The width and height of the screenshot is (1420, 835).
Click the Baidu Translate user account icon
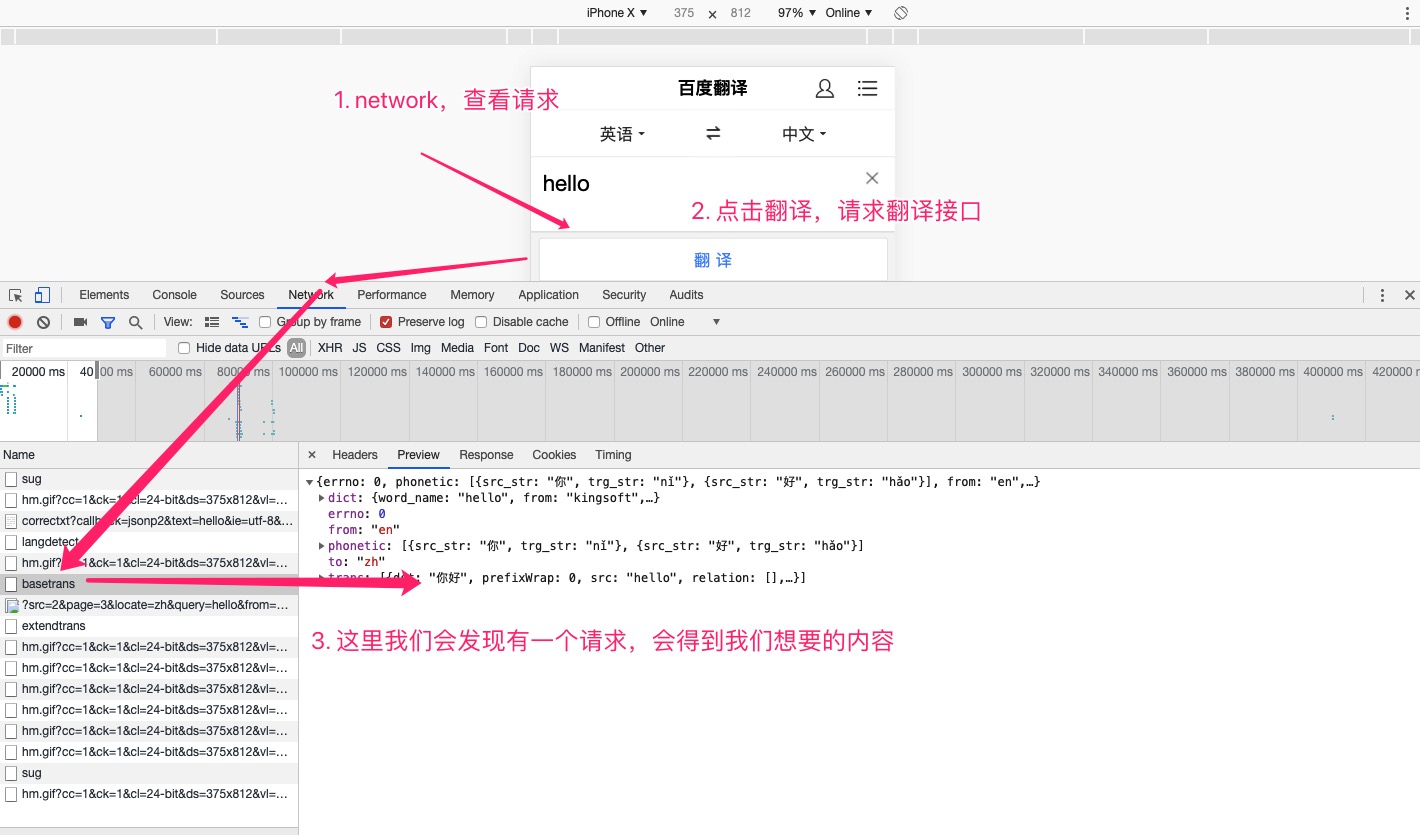(x=825, y=88)
